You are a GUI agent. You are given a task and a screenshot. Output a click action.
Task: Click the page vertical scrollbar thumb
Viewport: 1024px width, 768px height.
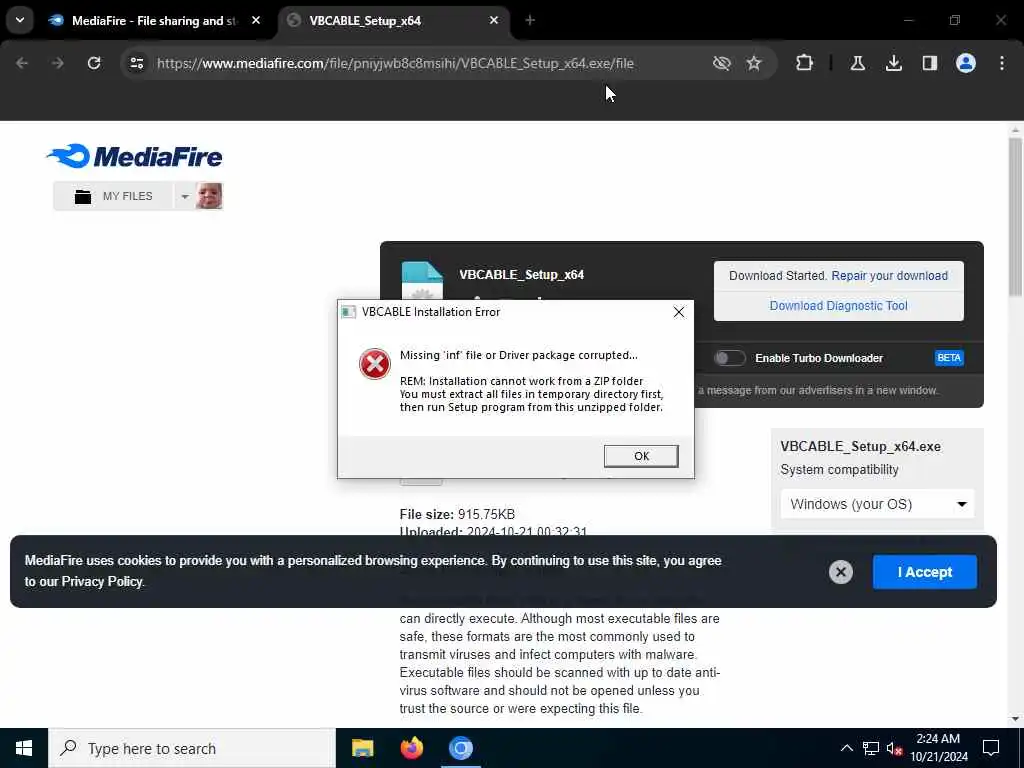pyautogui.click(x=1015, y=216)
